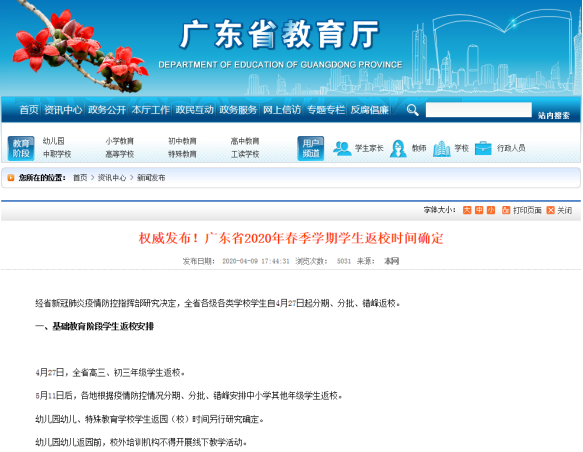Image resolution: width=583 pixels, height=452 pixels.
Task: Open the 政务公开 navigation menu
Action: click(107, 110)
